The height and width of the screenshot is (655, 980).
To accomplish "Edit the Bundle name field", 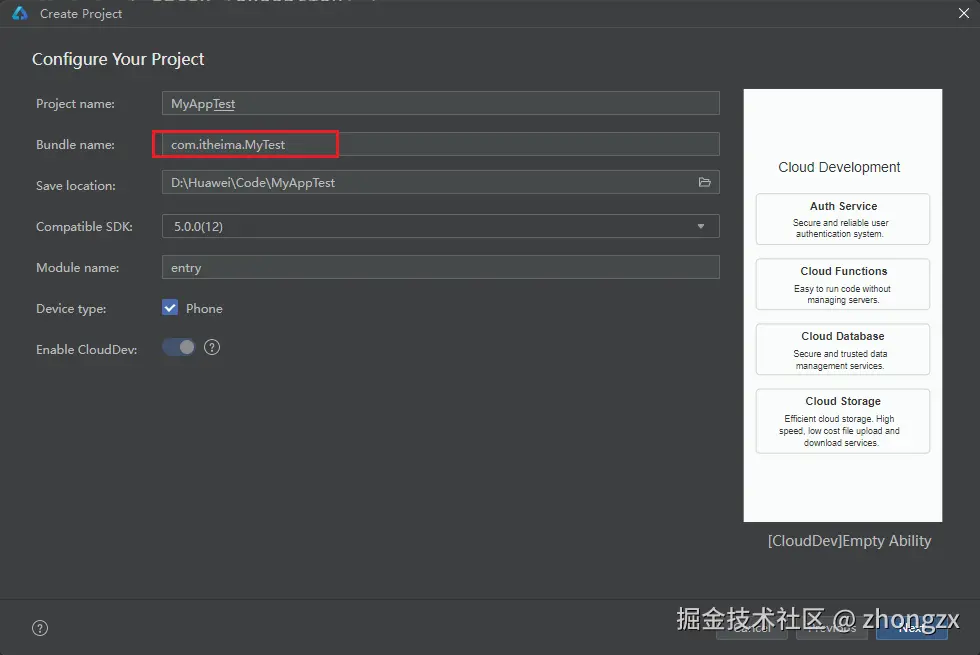I will 441,144.
